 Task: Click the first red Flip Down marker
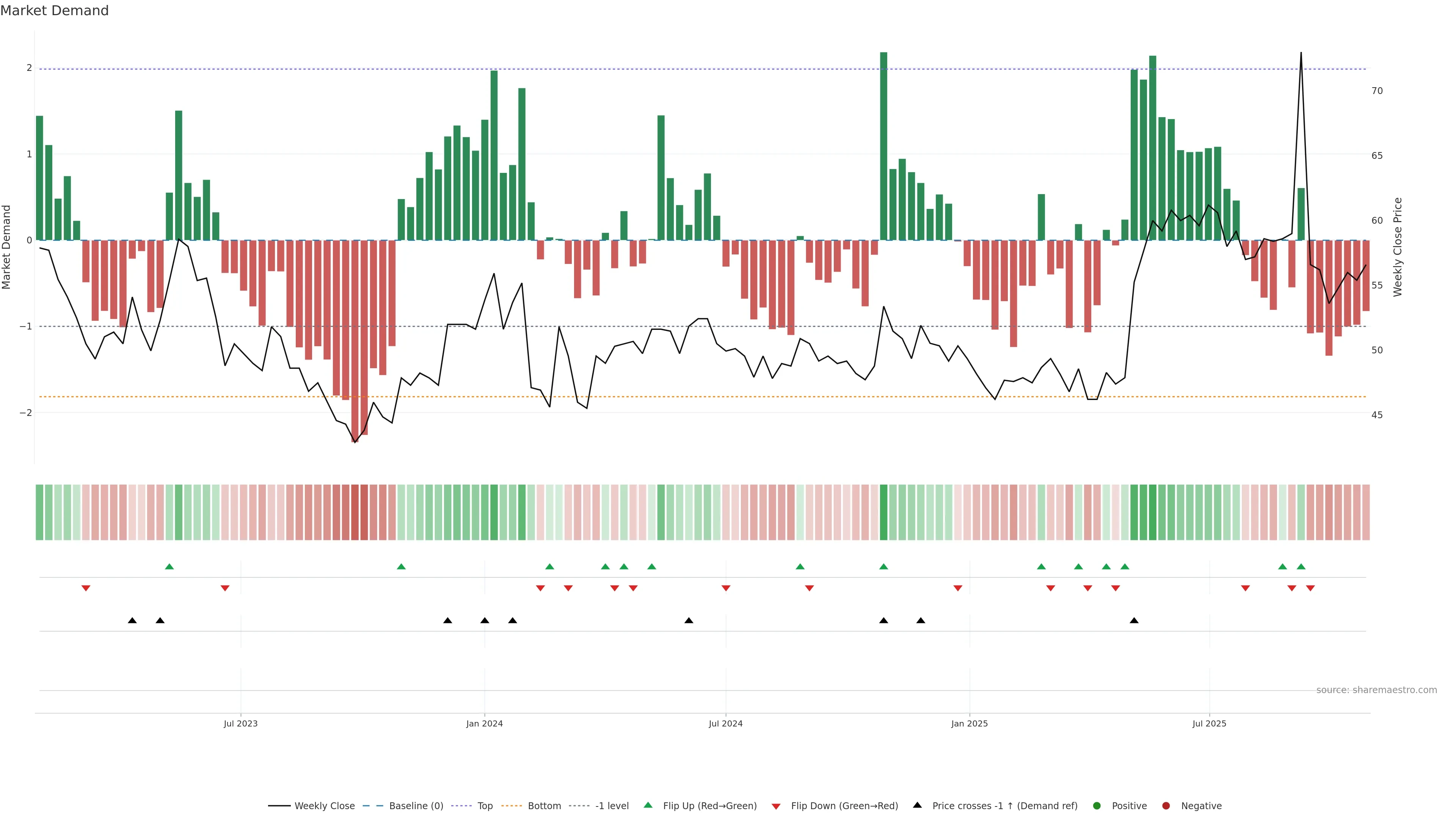[x=86, y=588]
